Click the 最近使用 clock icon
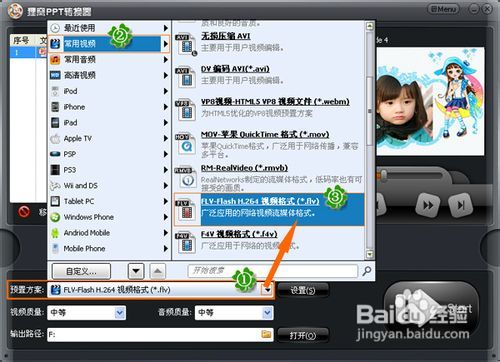500x362 pixels. 55,28
